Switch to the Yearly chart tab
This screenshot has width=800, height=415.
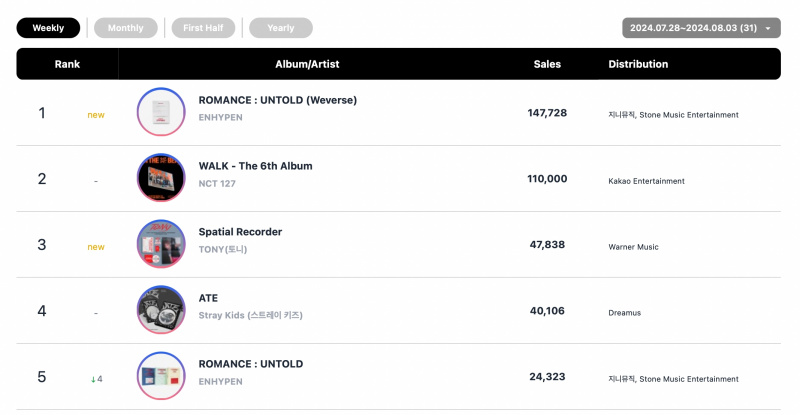(281, 28)
